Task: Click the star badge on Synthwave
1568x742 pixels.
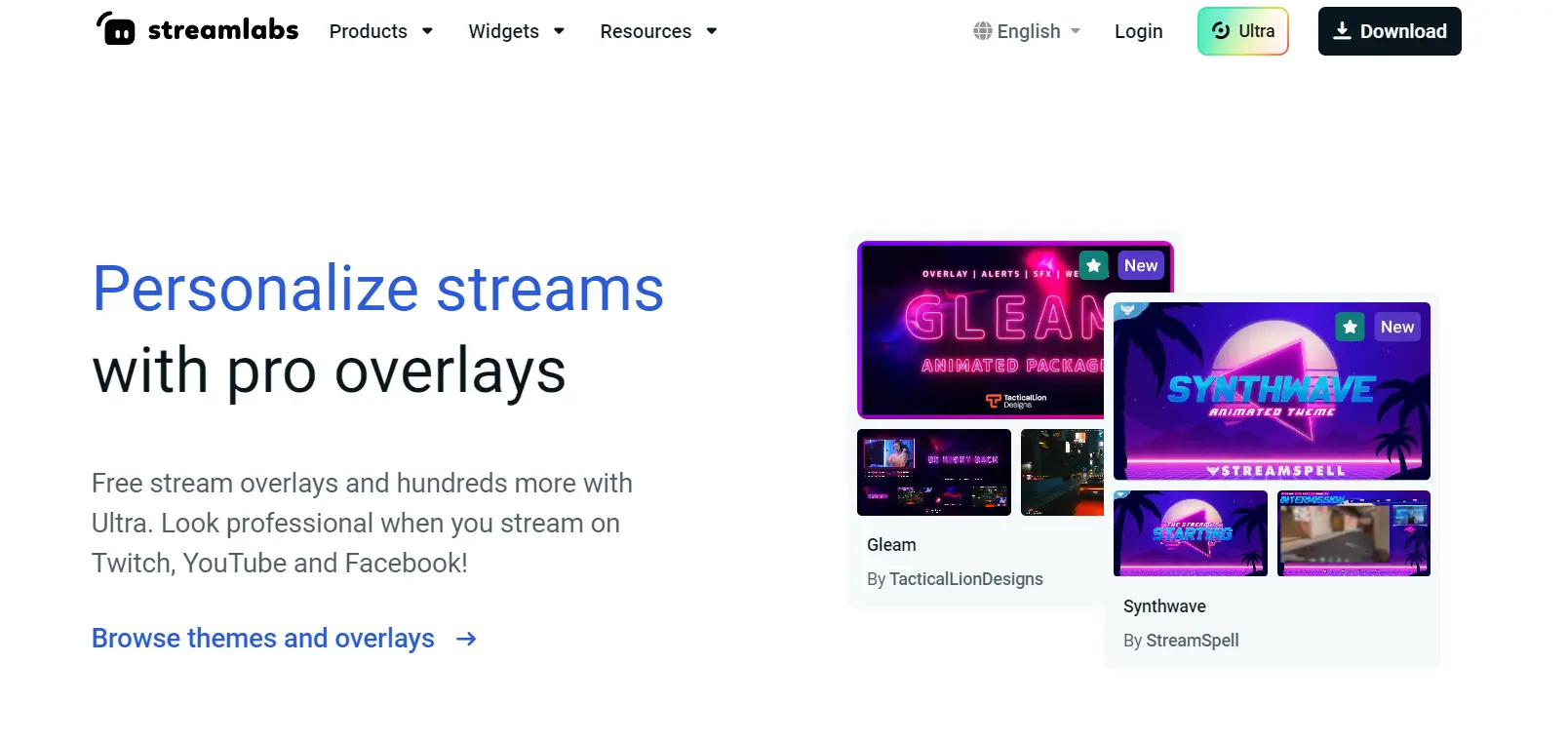Action: click(x=1350, y=327)
